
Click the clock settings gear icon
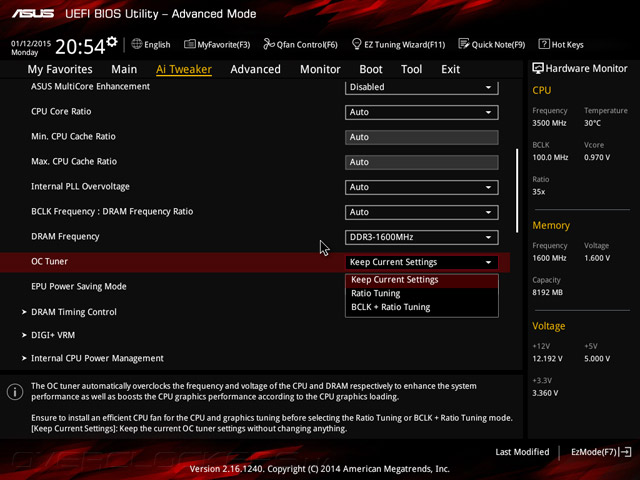coord(112,42)
